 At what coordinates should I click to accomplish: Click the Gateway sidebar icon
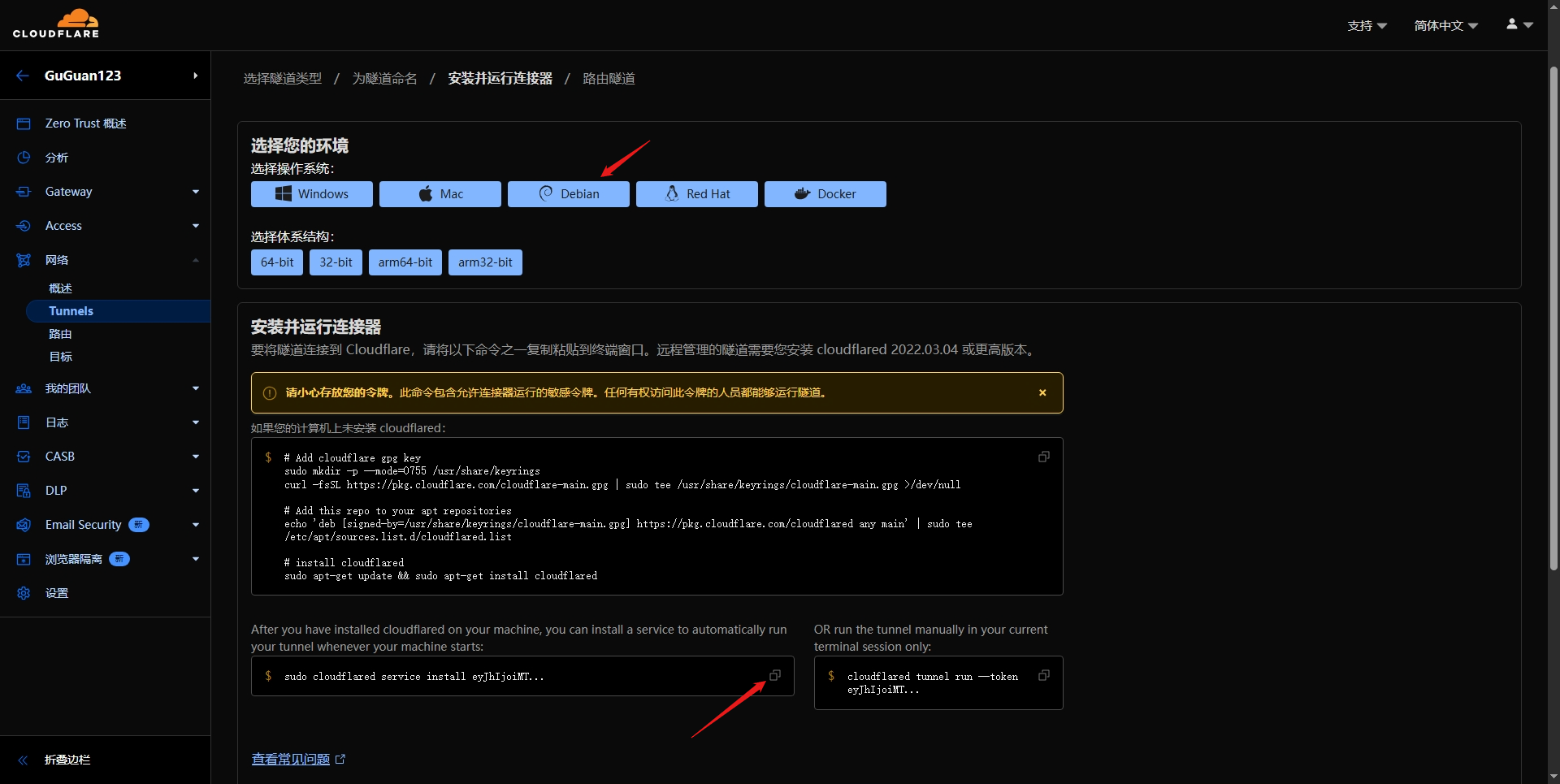[24, 192]
